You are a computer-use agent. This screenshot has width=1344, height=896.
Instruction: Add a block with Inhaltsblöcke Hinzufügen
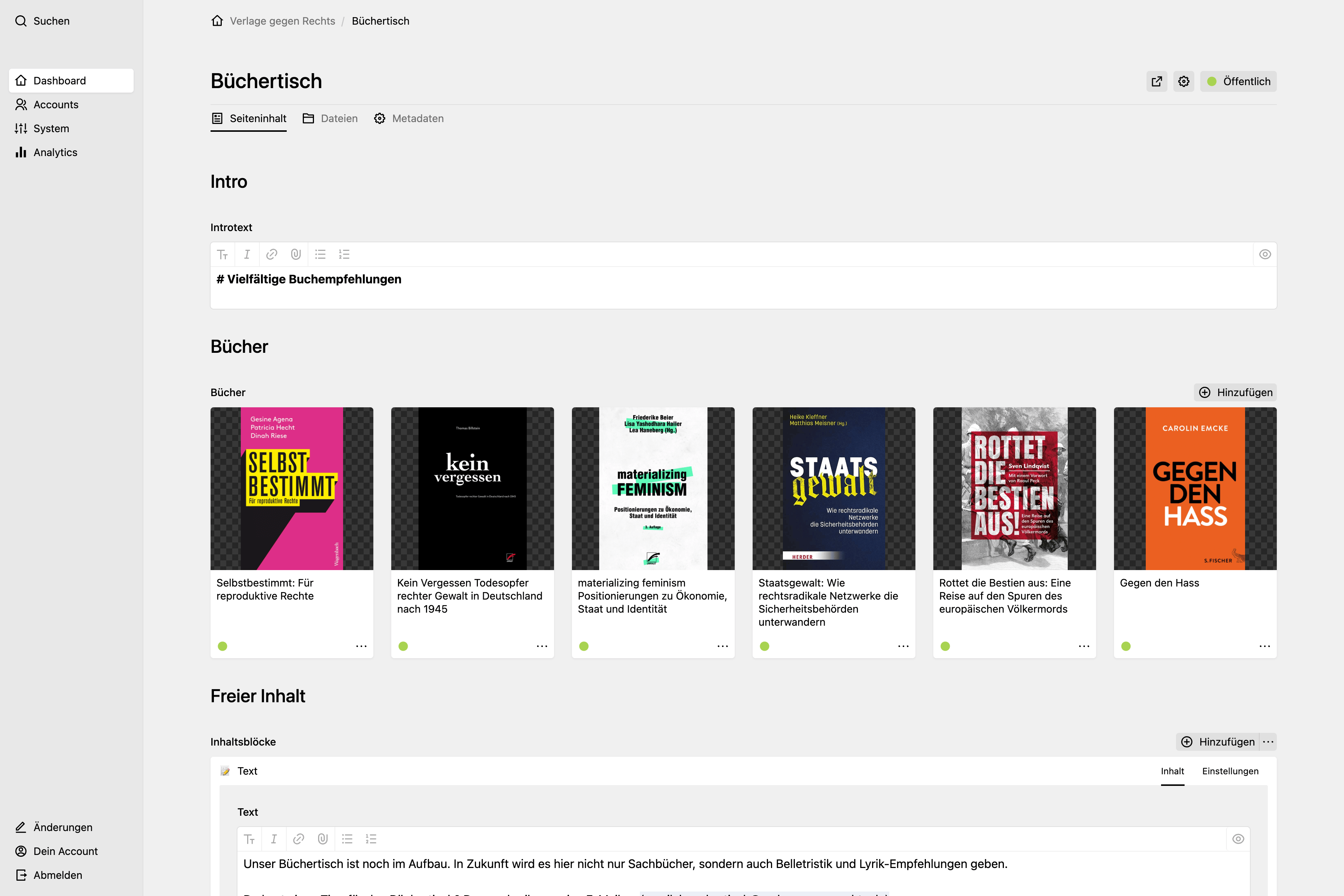(1218, 742)
